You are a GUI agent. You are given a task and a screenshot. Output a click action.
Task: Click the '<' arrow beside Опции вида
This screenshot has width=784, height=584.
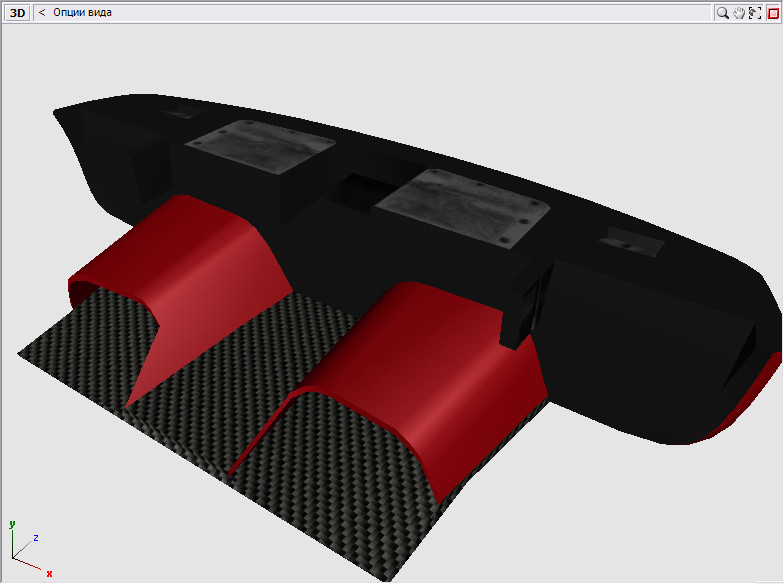[42, 13]
